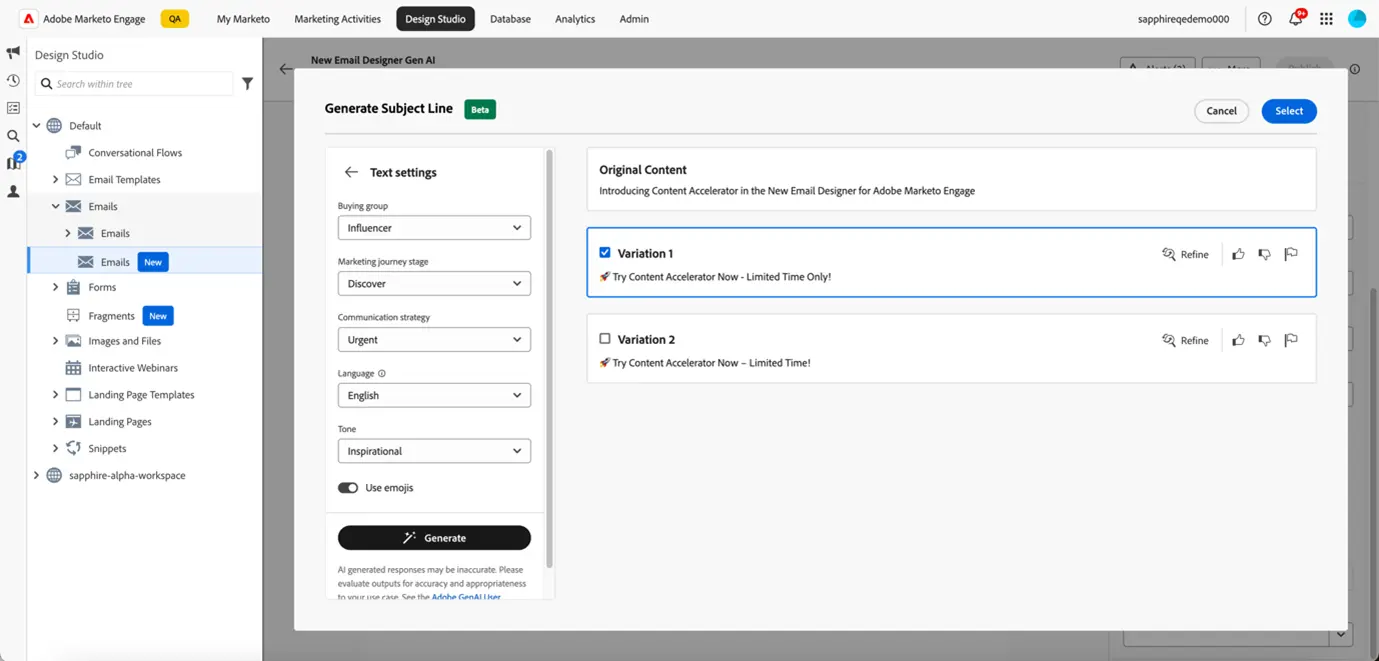Select Interactive Webinars in tree
Viewport: 1379px width, 661px height.
click(x=133, y=368)
